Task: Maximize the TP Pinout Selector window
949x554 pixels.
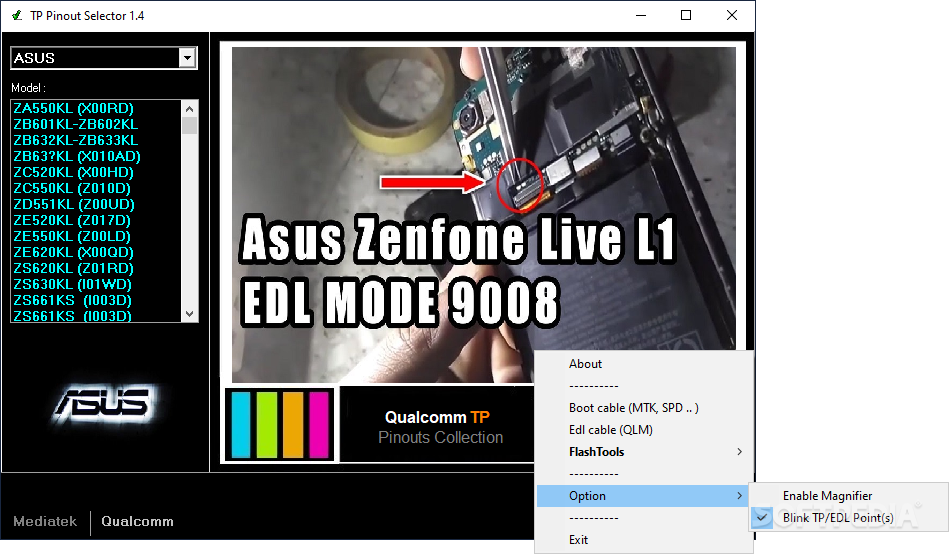Action: tap(686, 15)
